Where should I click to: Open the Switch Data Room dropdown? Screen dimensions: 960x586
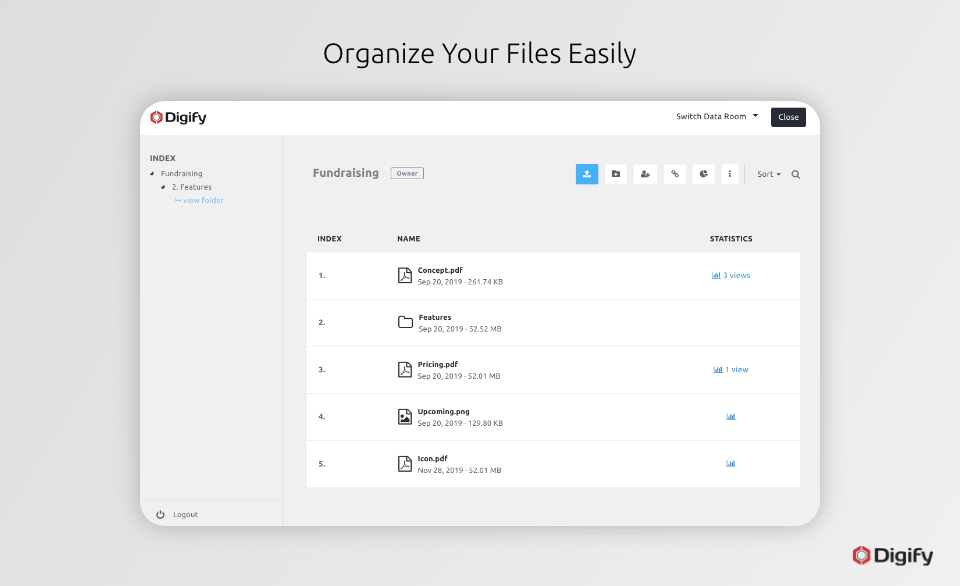pyautogui.click(x=714, y=116)
